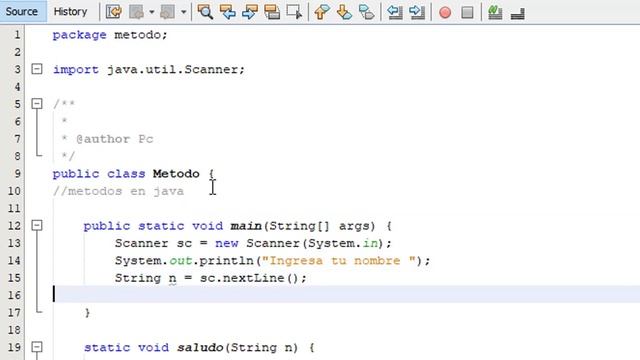Click the method name 'saludo' on line 19
This screenshot has height=360, width=640.
[x=200, y=347]
